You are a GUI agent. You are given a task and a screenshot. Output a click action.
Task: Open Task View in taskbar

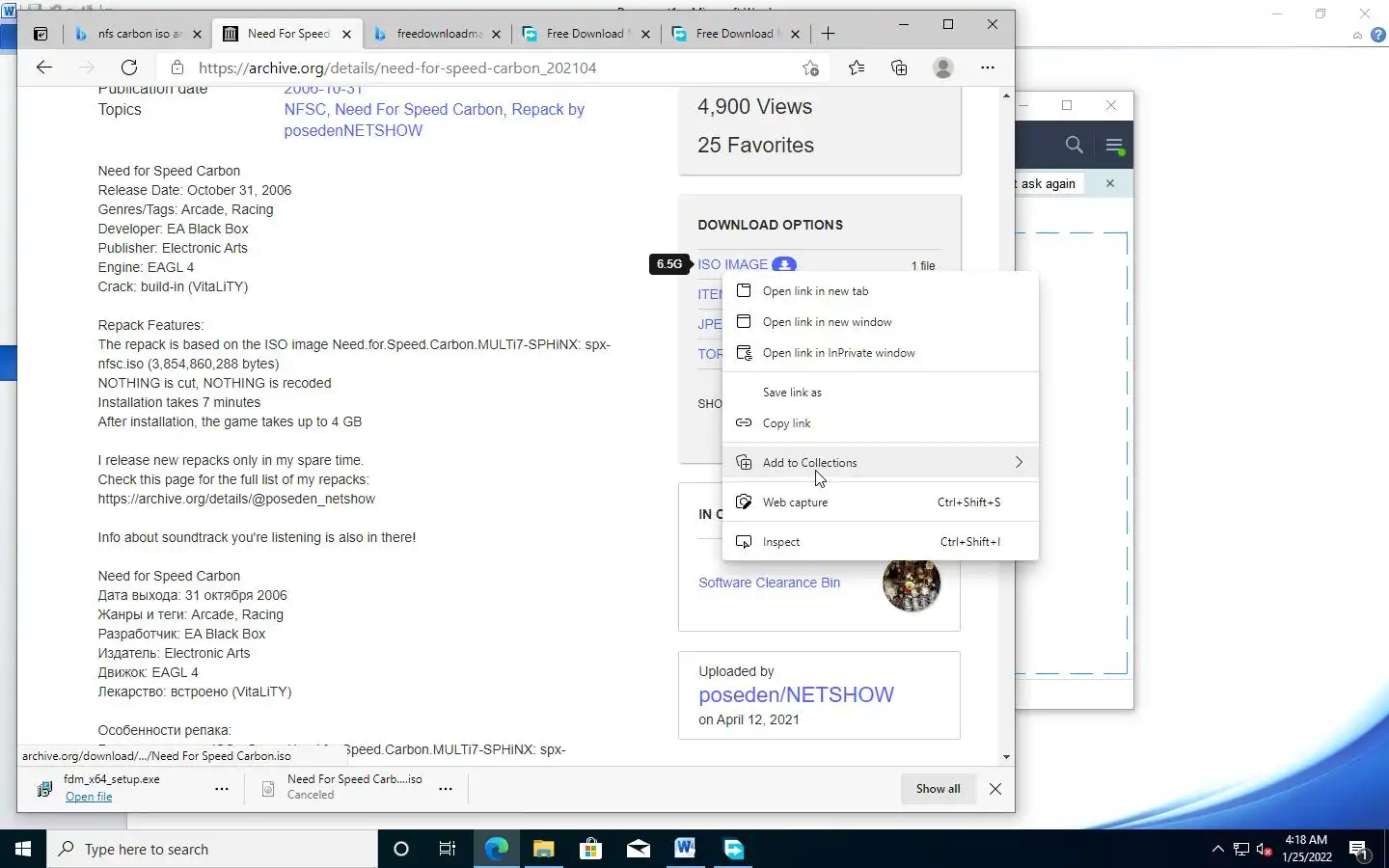[x=448, y=849]
